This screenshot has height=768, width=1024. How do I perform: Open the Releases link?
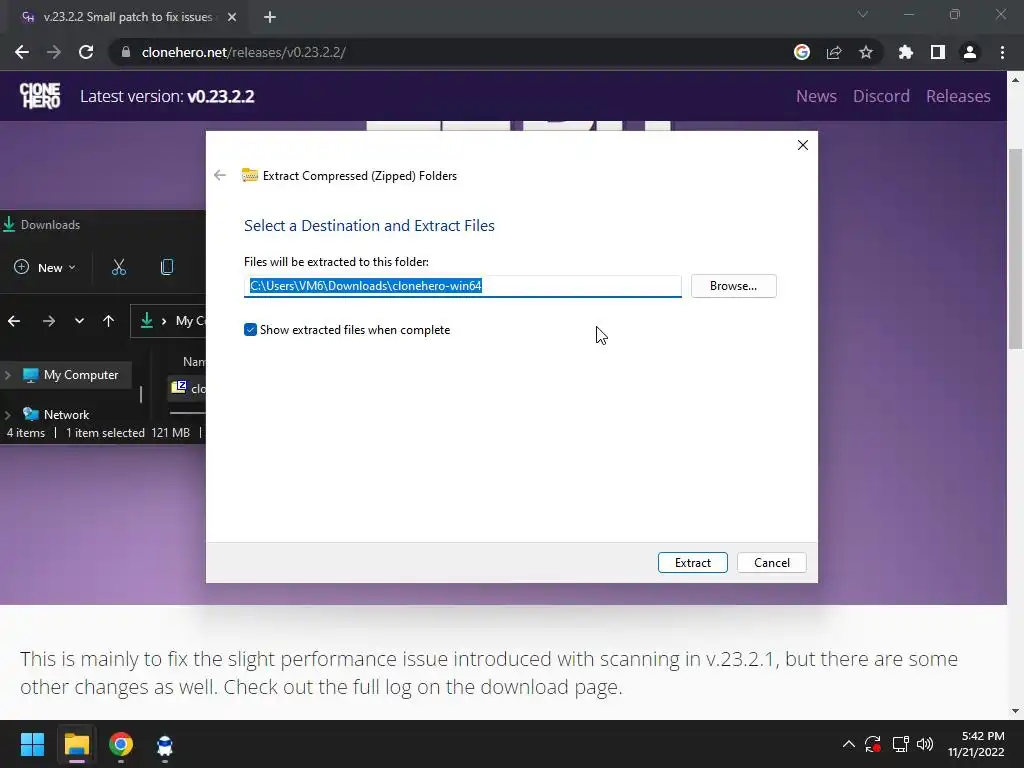[x=958, y=96]
